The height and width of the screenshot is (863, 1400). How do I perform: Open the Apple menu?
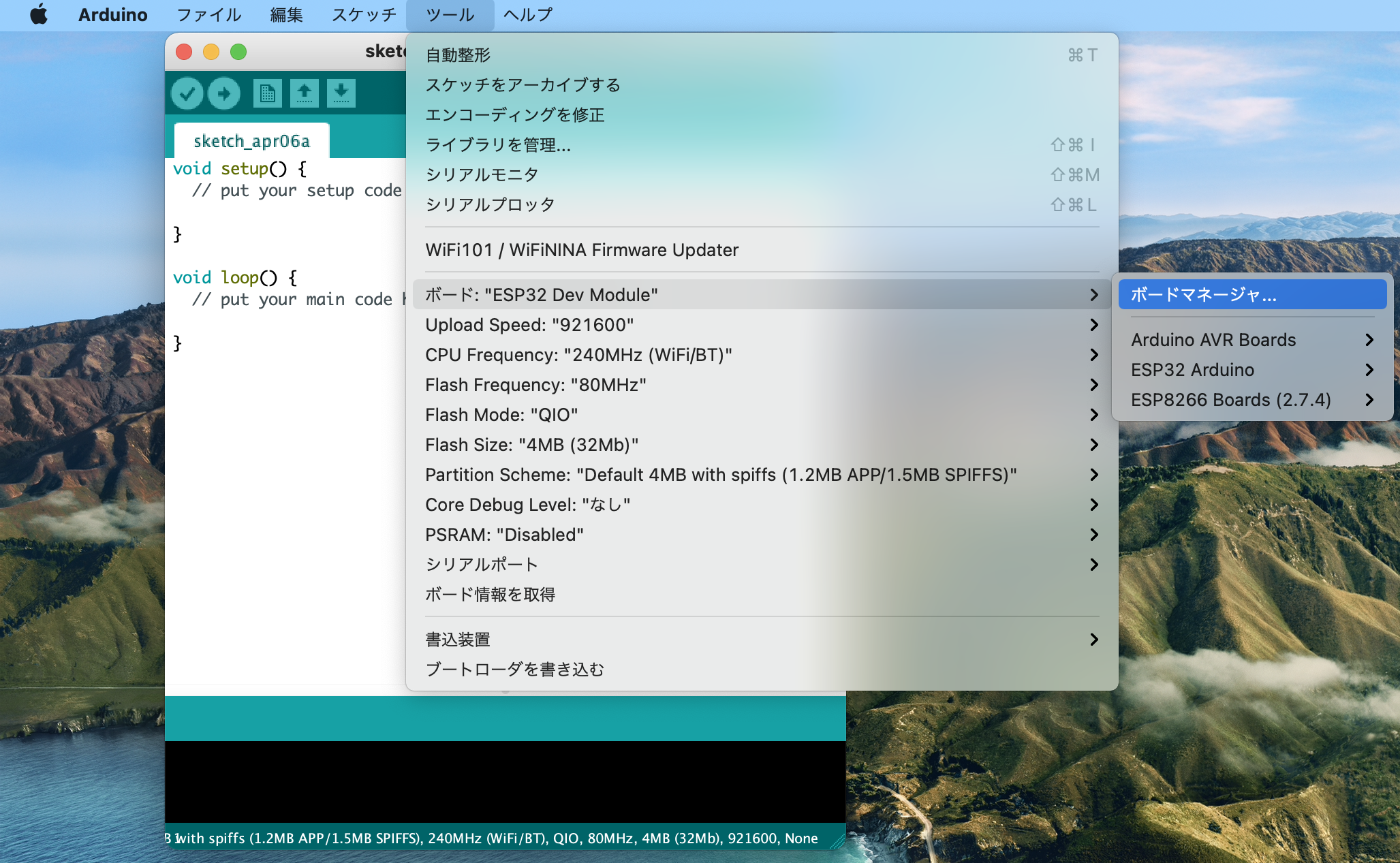click(40, 14)
